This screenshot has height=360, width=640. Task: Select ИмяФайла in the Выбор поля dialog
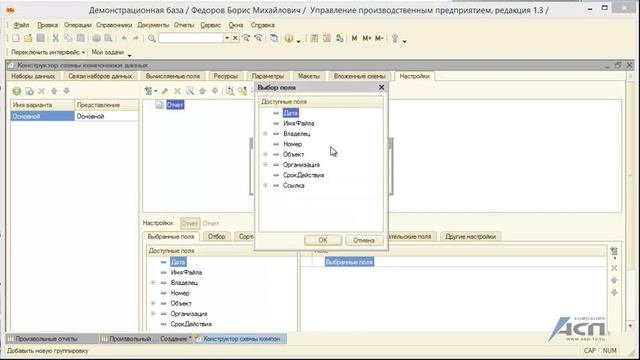tap(299, 123)
